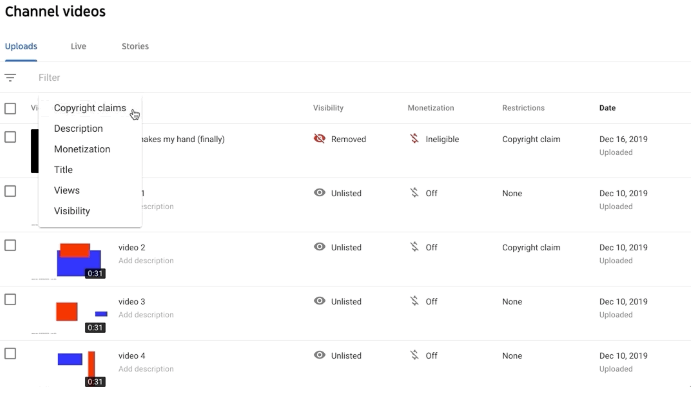Sort by the Date column header
Image resolution: width=692 pixels, height=395 pixels.
tap(607, 108)
